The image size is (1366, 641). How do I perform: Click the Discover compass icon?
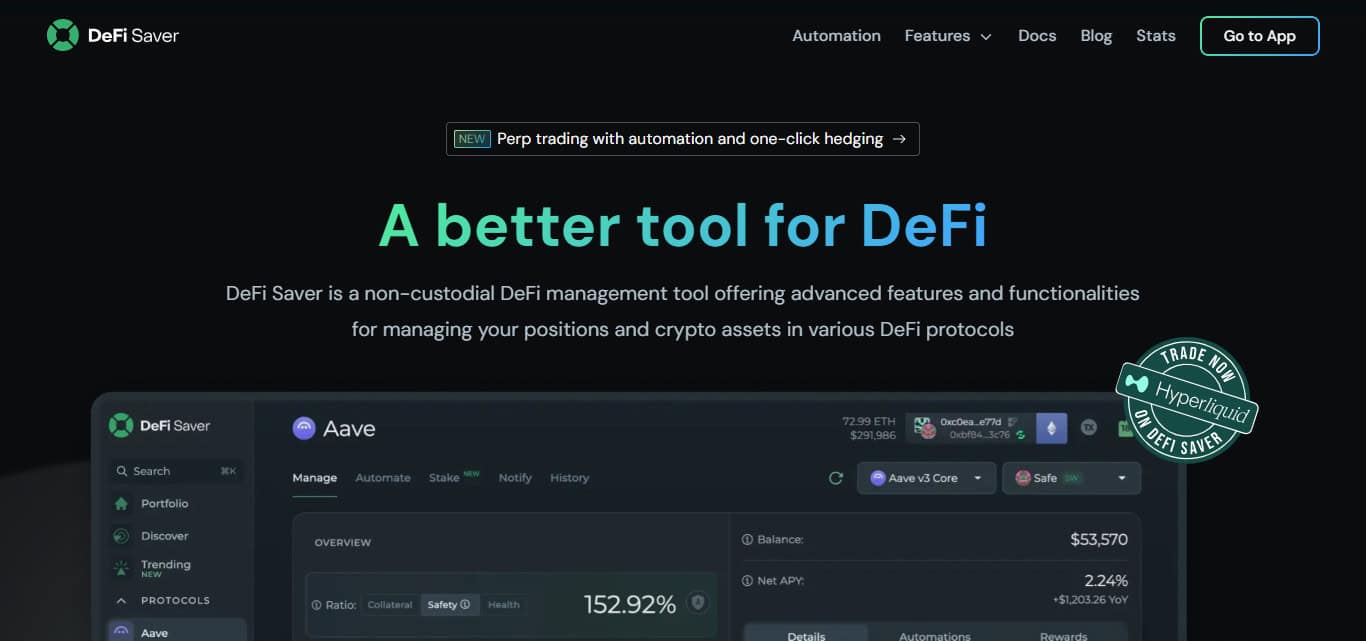(122, 536)
